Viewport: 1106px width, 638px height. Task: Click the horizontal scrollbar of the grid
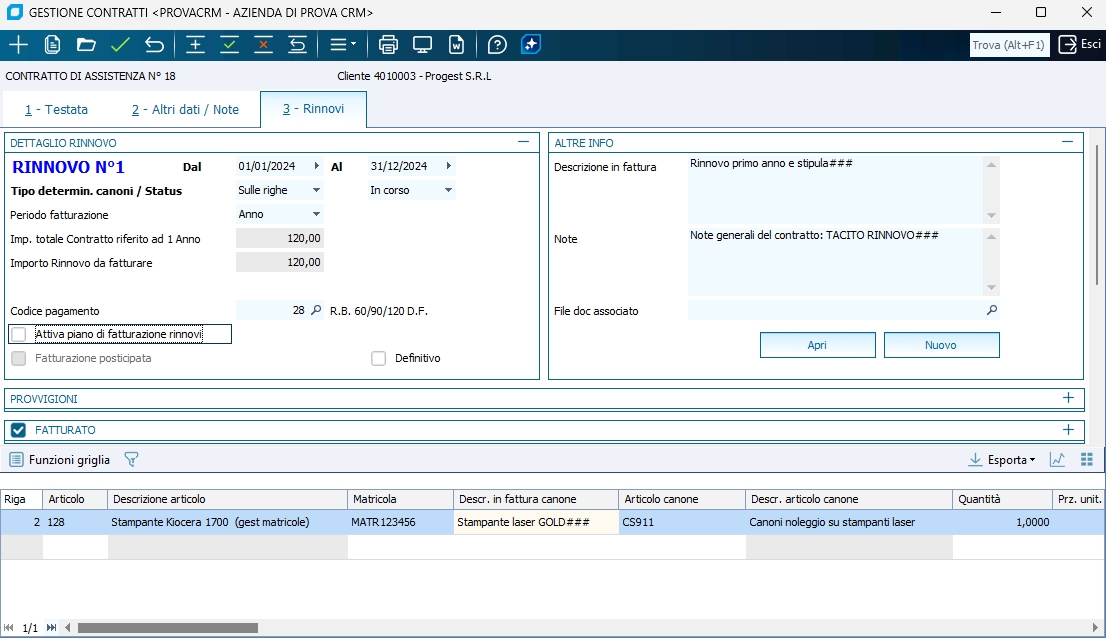point(167,628)
